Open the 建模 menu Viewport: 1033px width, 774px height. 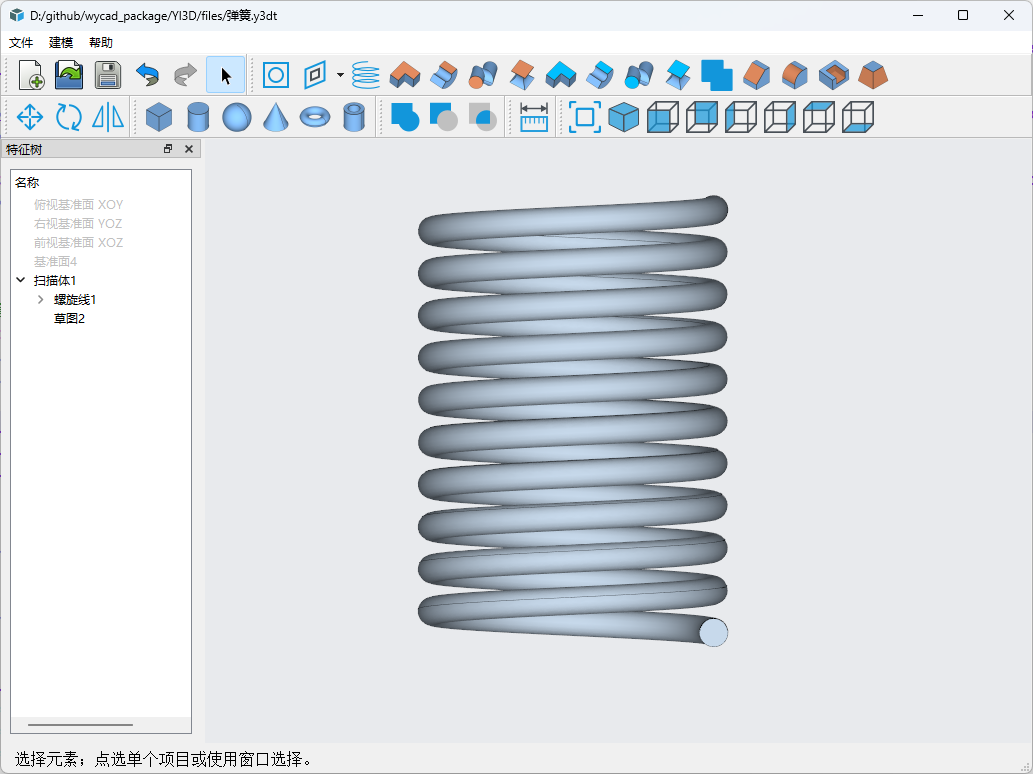[61, 43]
